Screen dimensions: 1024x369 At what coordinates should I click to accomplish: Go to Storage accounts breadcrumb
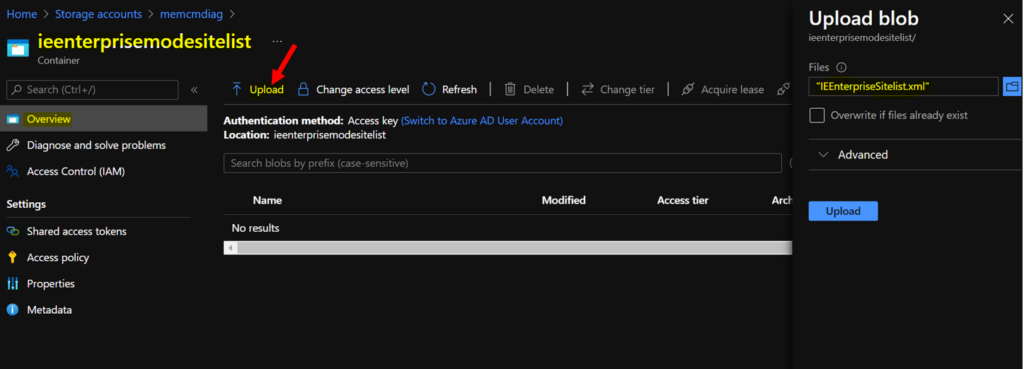(x=98, y=14)
